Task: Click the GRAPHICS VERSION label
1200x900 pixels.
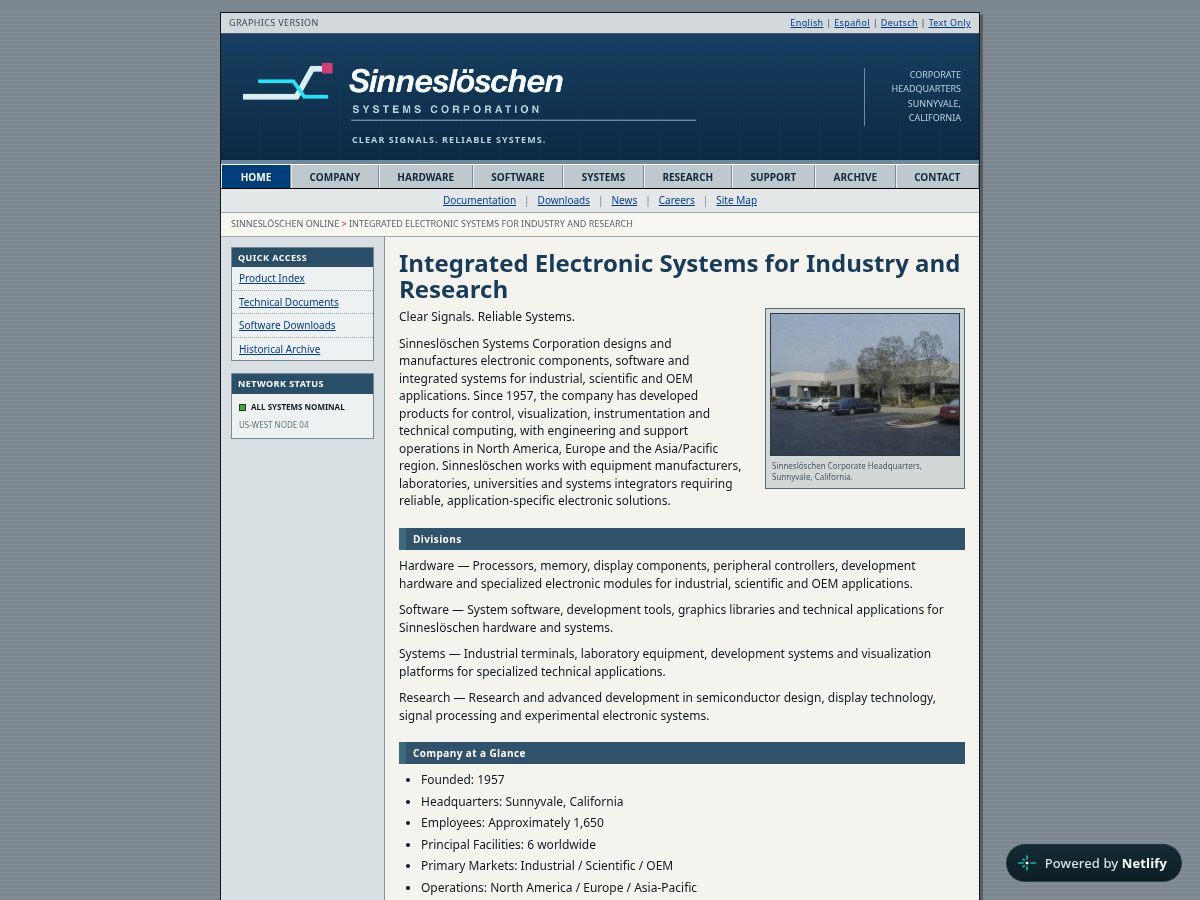Action: pos(274,23)
